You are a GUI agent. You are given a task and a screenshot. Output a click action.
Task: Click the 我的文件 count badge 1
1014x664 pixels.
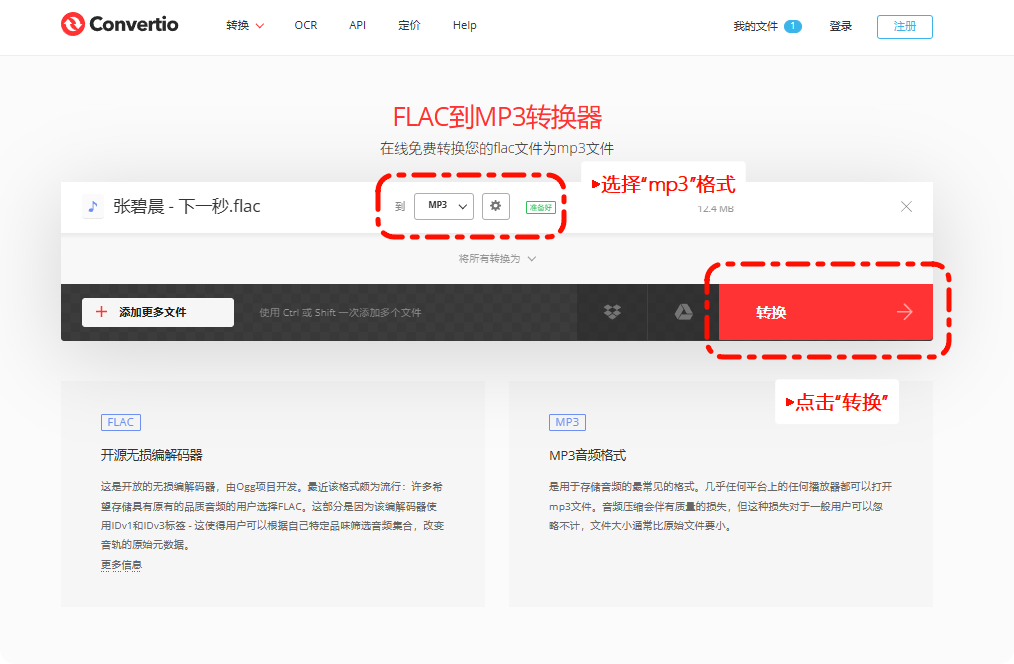pyautogui.click(x=793, y=27)
